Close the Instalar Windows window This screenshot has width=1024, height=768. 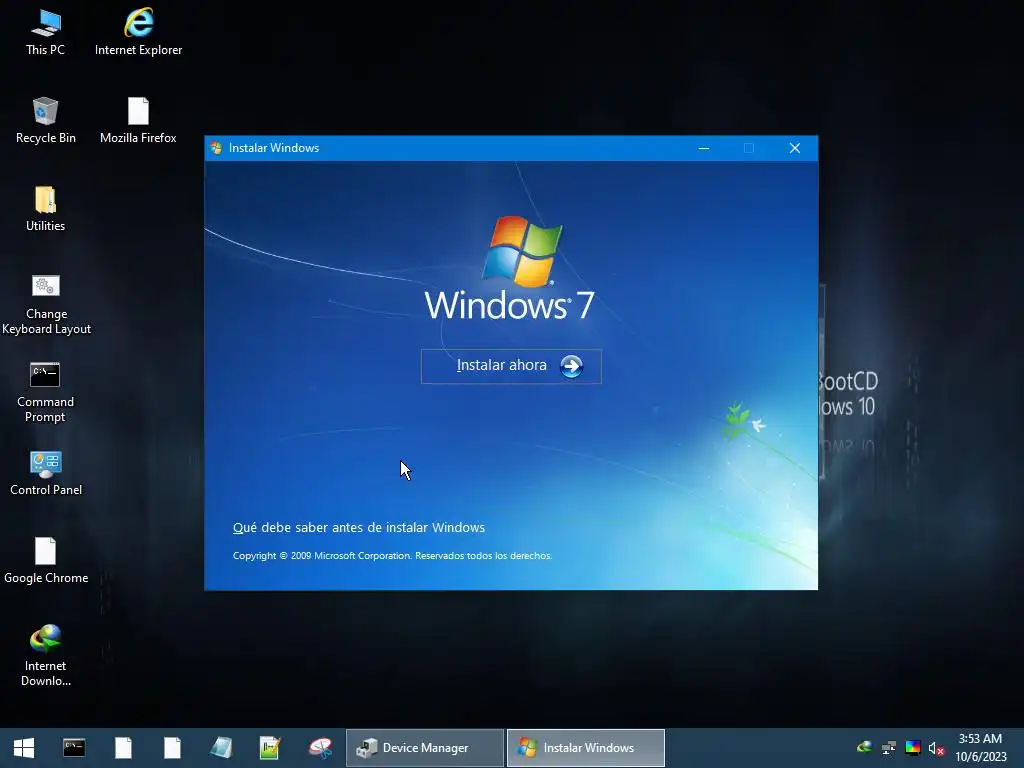pos(795,148)
